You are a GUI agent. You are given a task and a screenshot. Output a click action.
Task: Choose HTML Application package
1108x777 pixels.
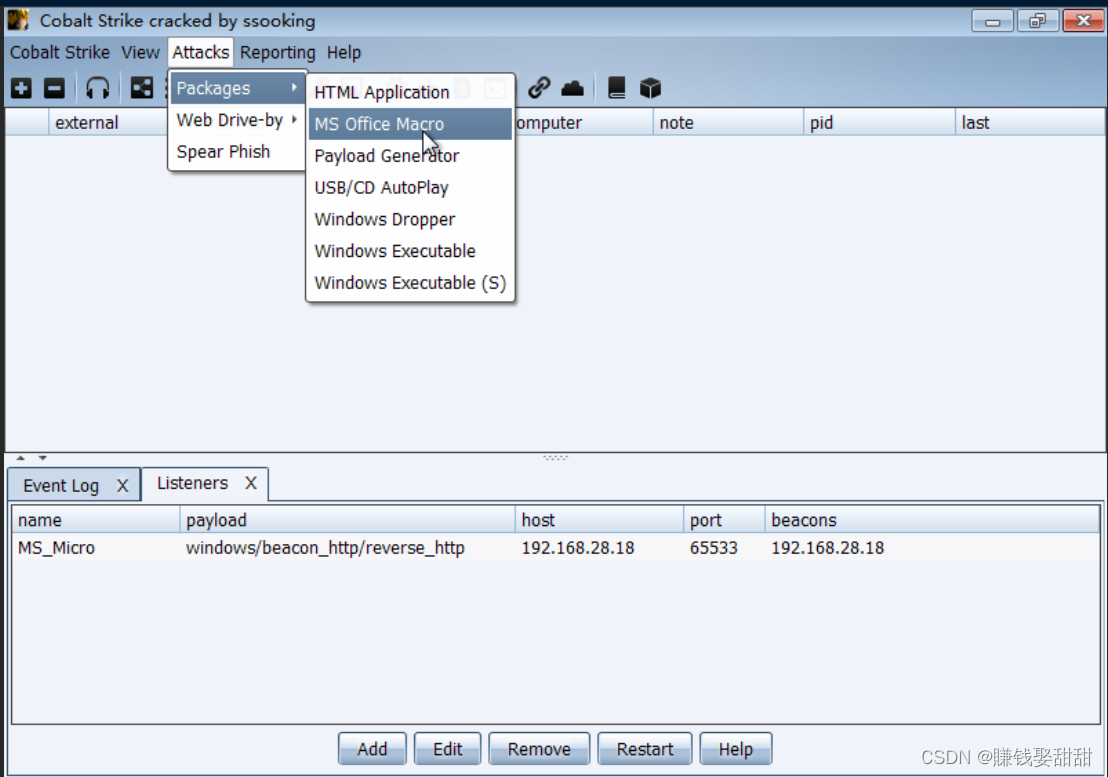(410, 92)
